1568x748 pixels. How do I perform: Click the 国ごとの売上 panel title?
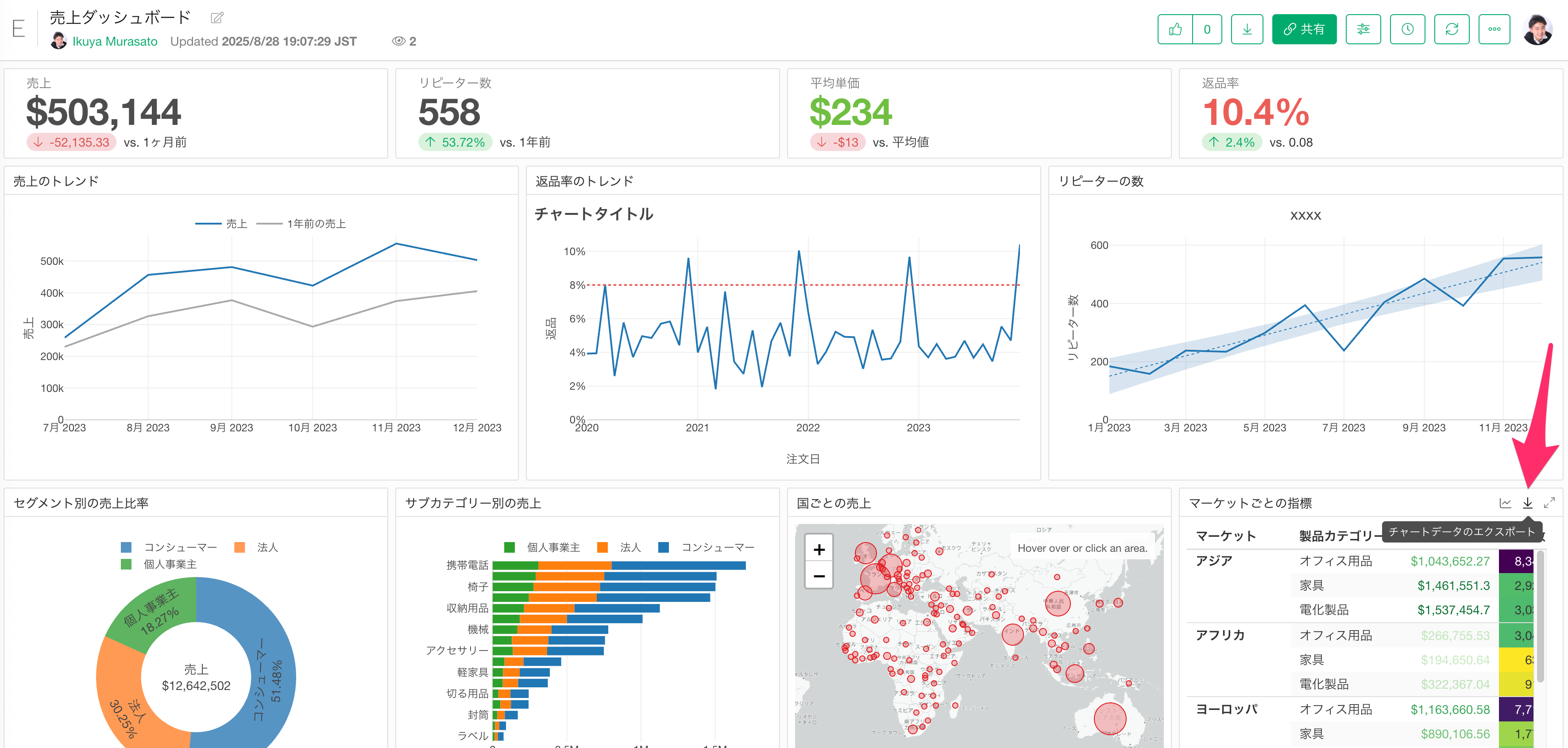pyautogui.click(x=833, y=503)
